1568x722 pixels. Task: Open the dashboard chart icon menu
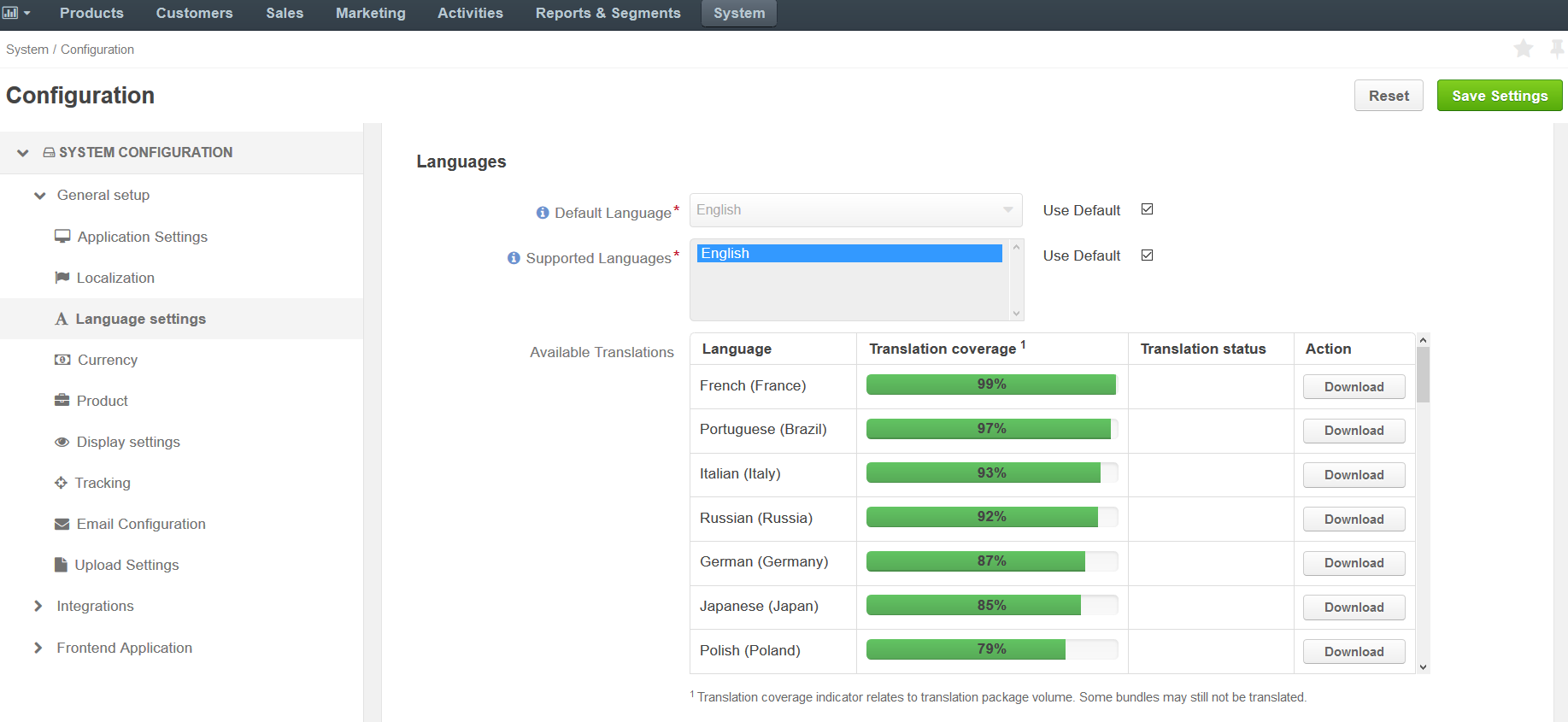15,13
